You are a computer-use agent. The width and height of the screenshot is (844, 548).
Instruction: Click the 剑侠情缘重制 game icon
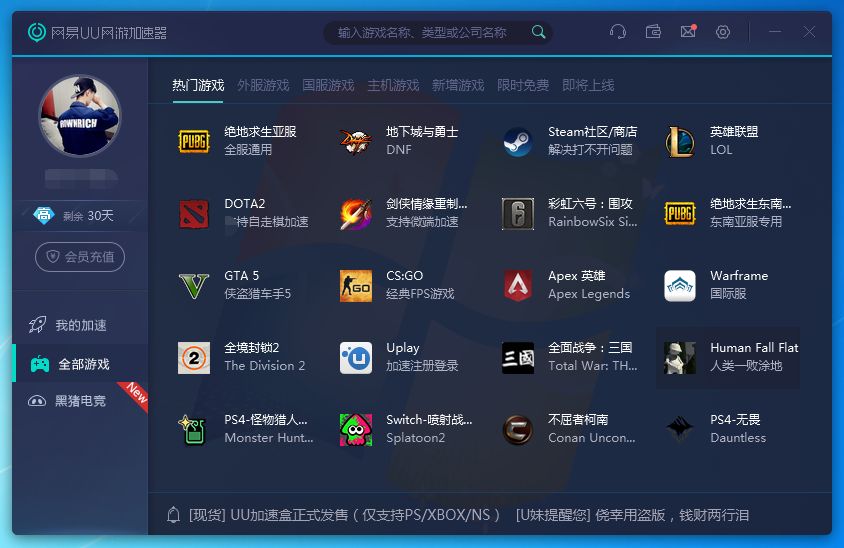(356, 213)
